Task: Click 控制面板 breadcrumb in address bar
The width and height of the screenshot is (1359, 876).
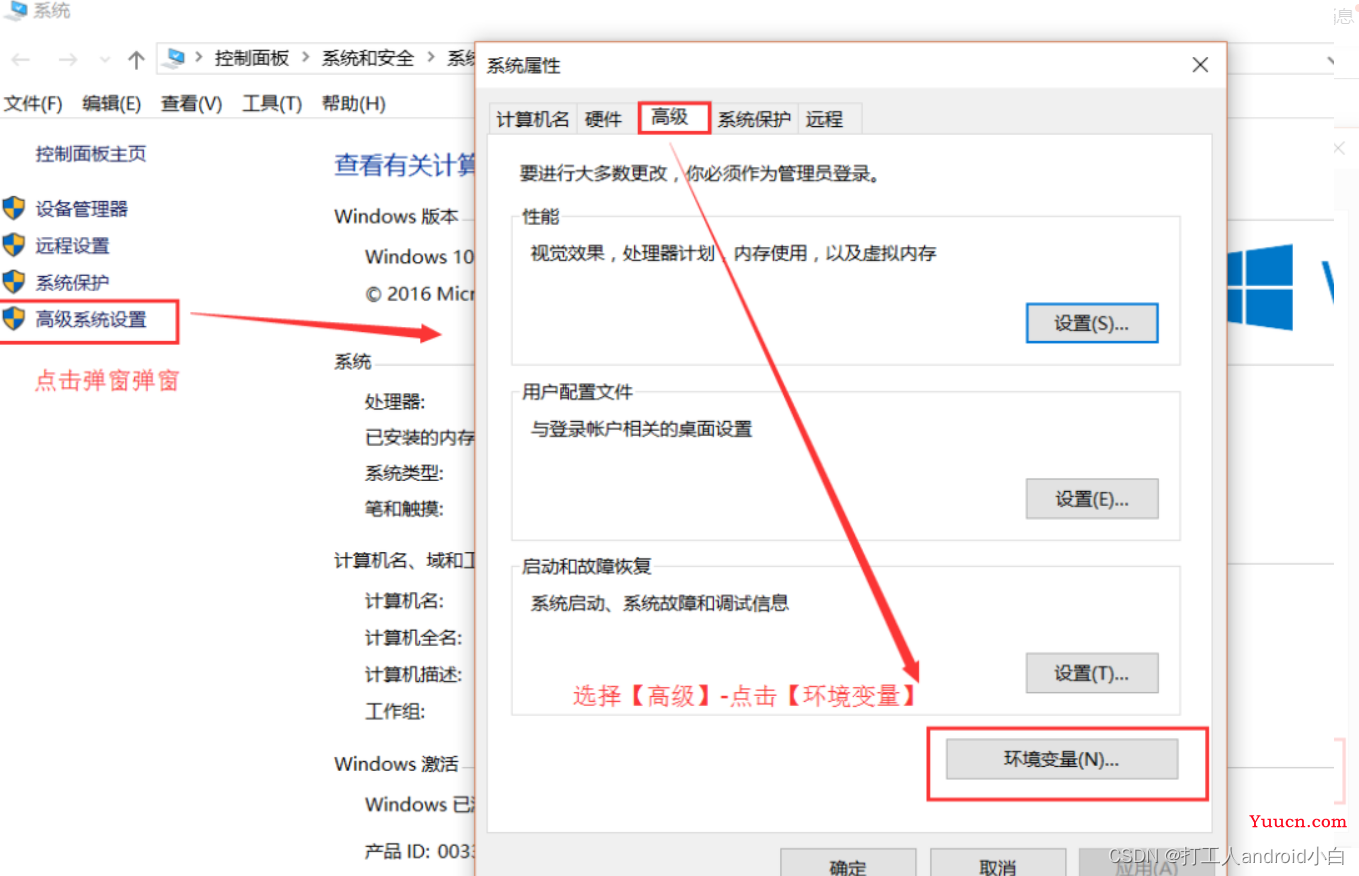Action: coord(252,58)
